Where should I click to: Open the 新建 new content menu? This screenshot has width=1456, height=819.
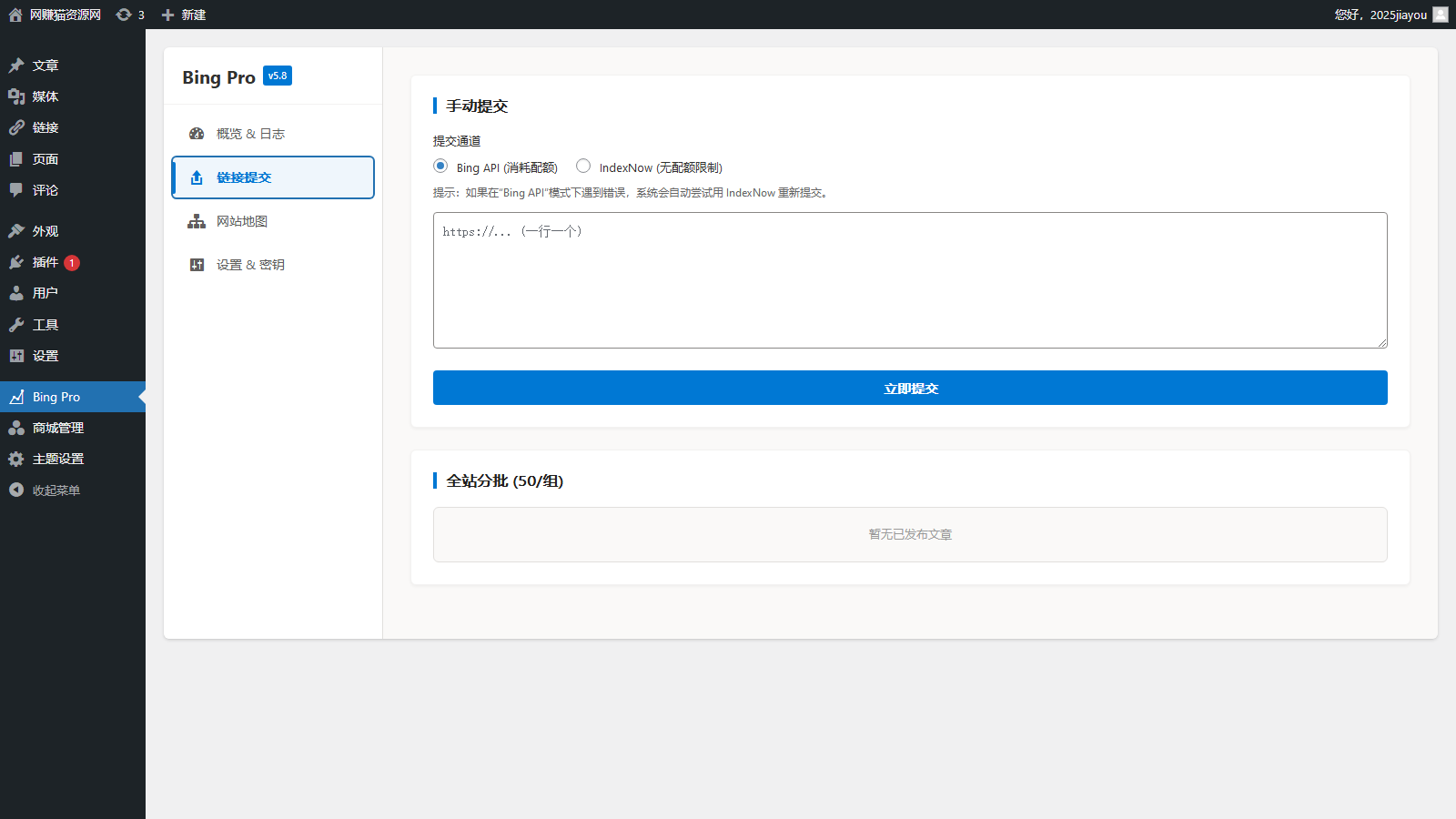click(184, 15)
